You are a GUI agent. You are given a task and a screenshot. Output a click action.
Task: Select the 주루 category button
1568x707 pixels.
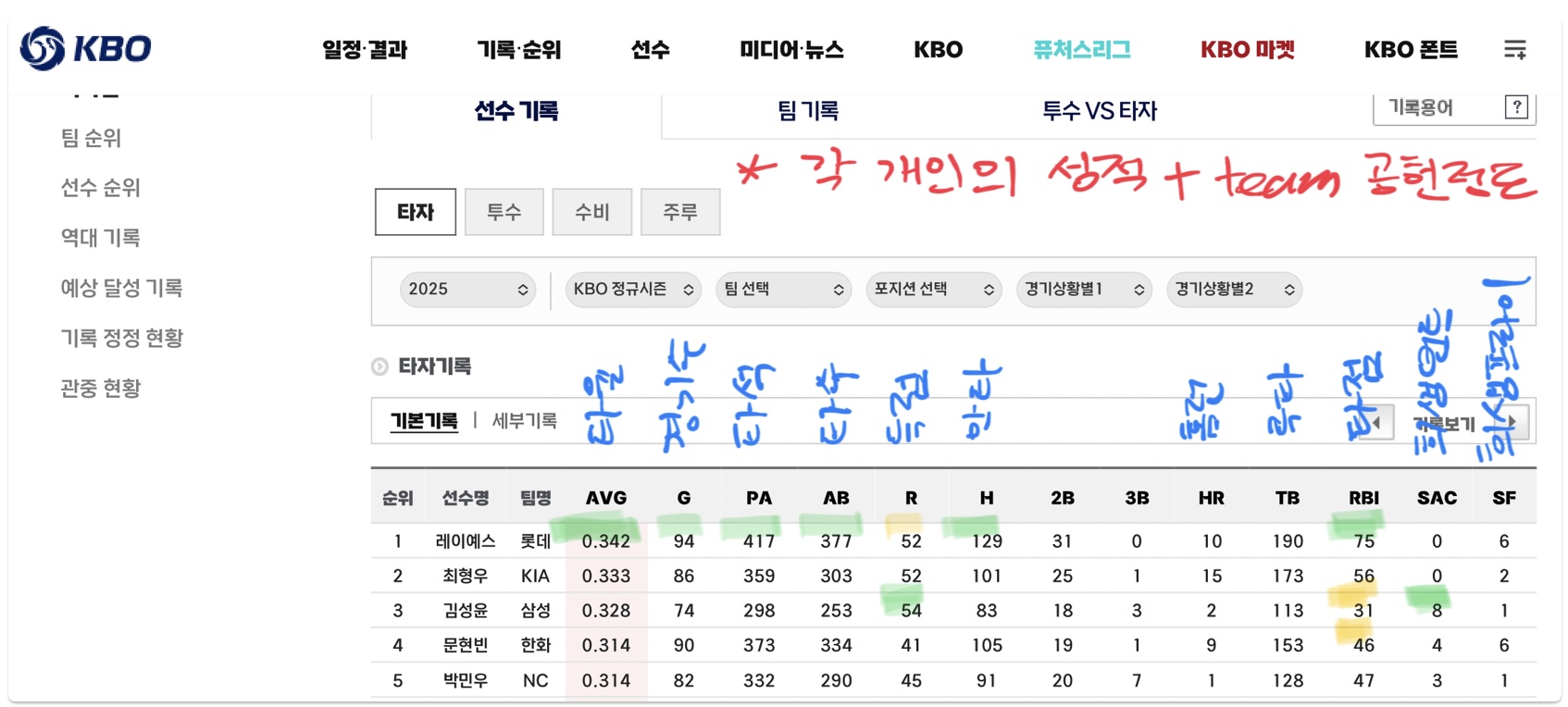(680, 212)
